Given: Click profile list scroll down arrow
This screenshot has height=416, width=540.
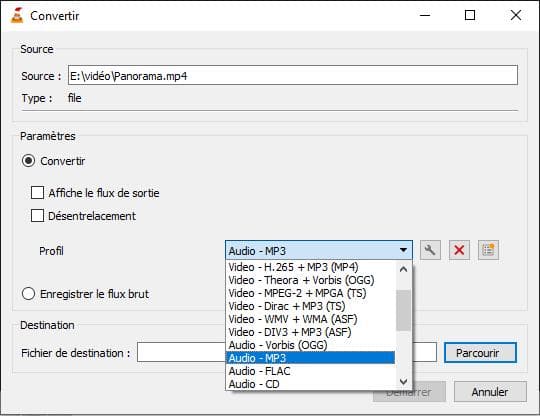Looking at the screenshot, I should click(x=403, y=382).
